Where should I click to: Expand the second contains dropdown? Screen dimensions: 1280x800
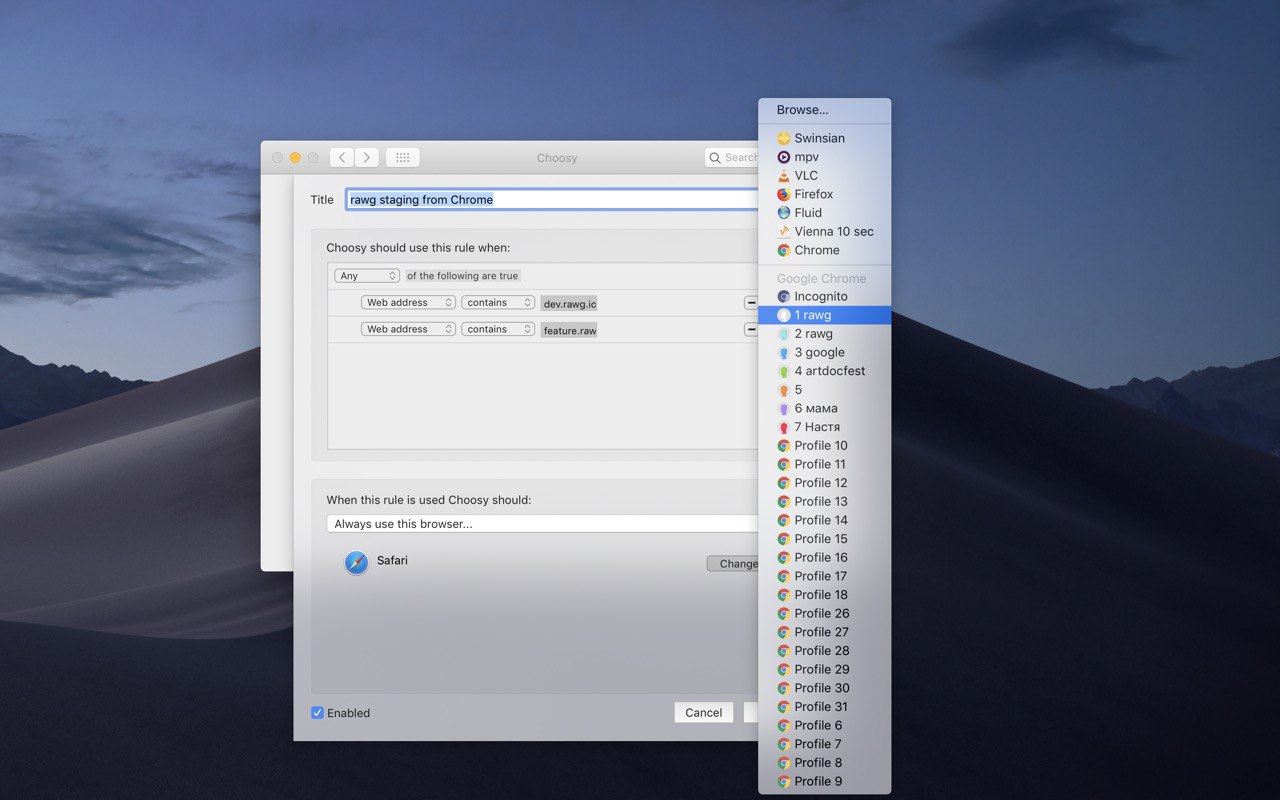point(498,329)
